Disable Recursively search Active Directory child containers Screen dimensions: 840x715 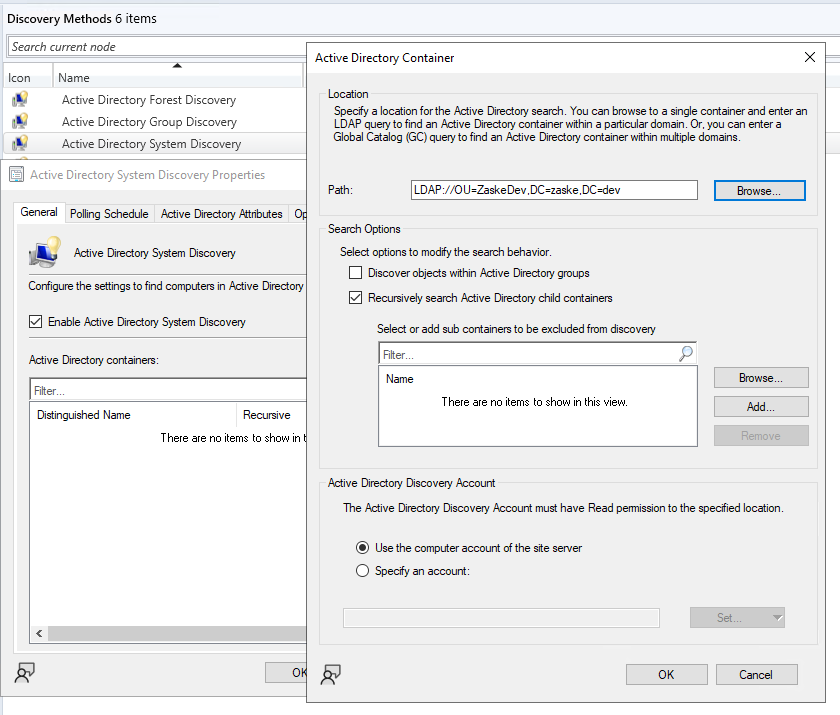click(355, 296)
